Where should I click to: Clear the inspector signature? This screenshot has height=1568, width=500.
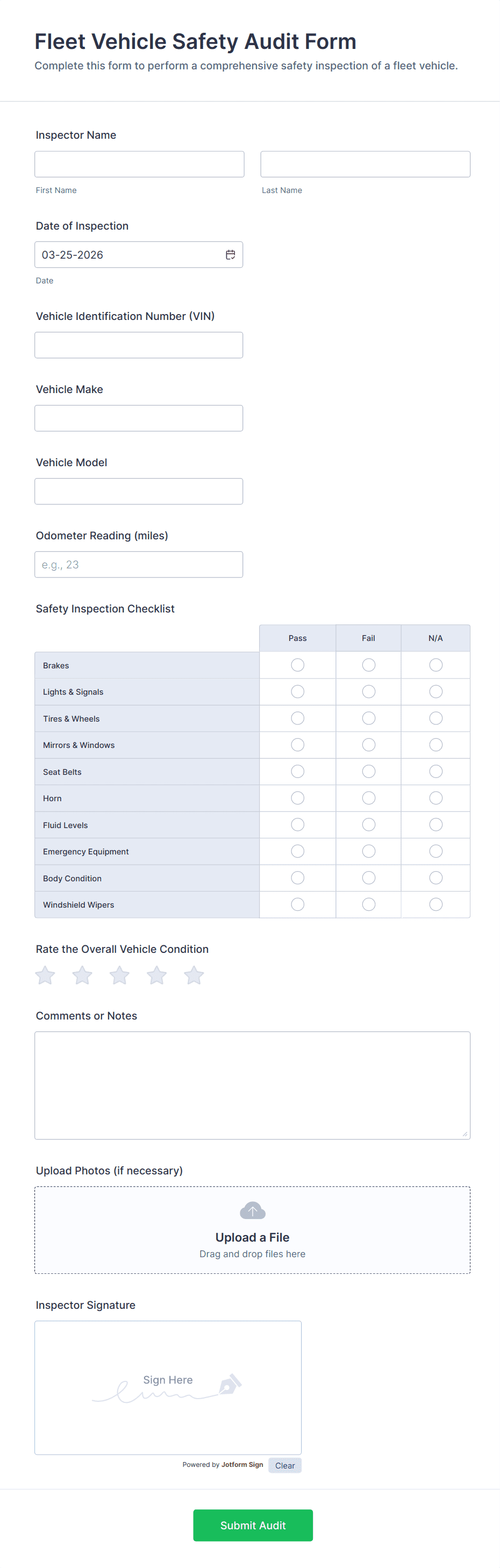coord(284,1466)
